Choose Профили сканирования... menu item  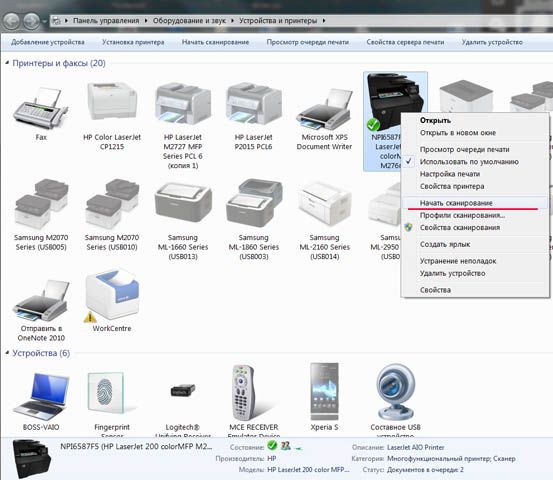462,215
